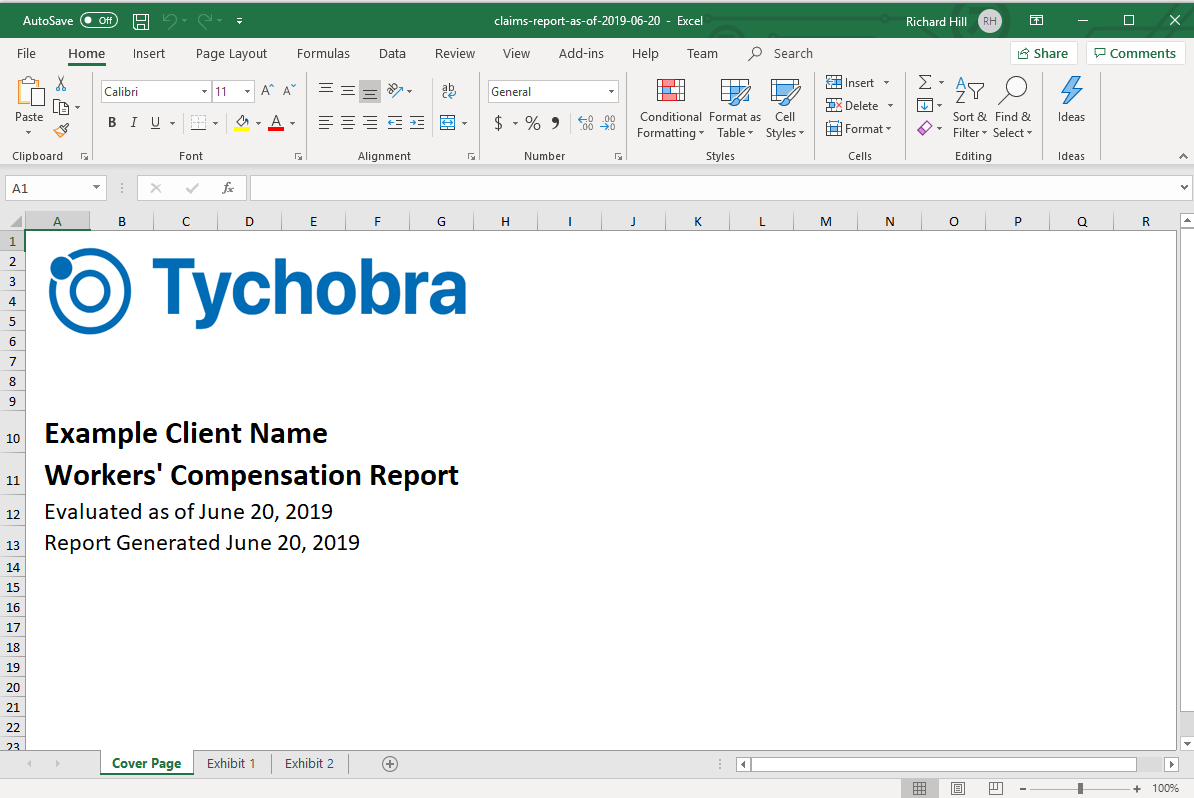The height and width of the screenshot is (798, 1194).
Task: Click the Undo arrow icon
Action: [x=170, y=21]
